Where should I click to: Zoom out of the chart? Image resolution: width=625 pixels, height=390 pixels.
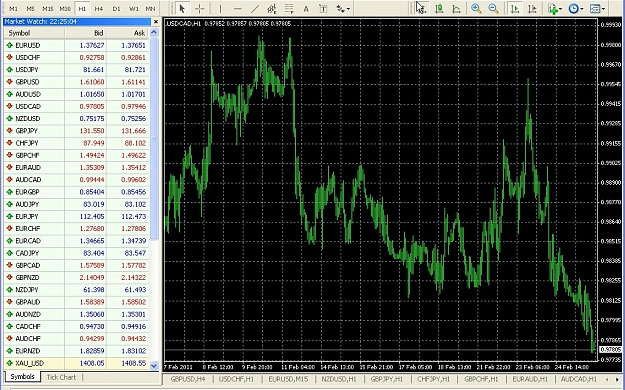click(x=493, y=8)
